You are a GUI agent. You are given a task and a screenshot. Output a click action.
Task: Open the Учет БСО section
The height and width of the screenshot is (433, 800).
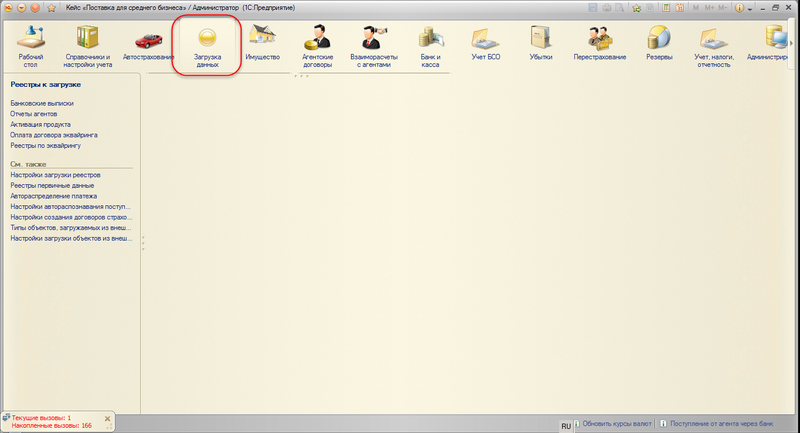486,46
